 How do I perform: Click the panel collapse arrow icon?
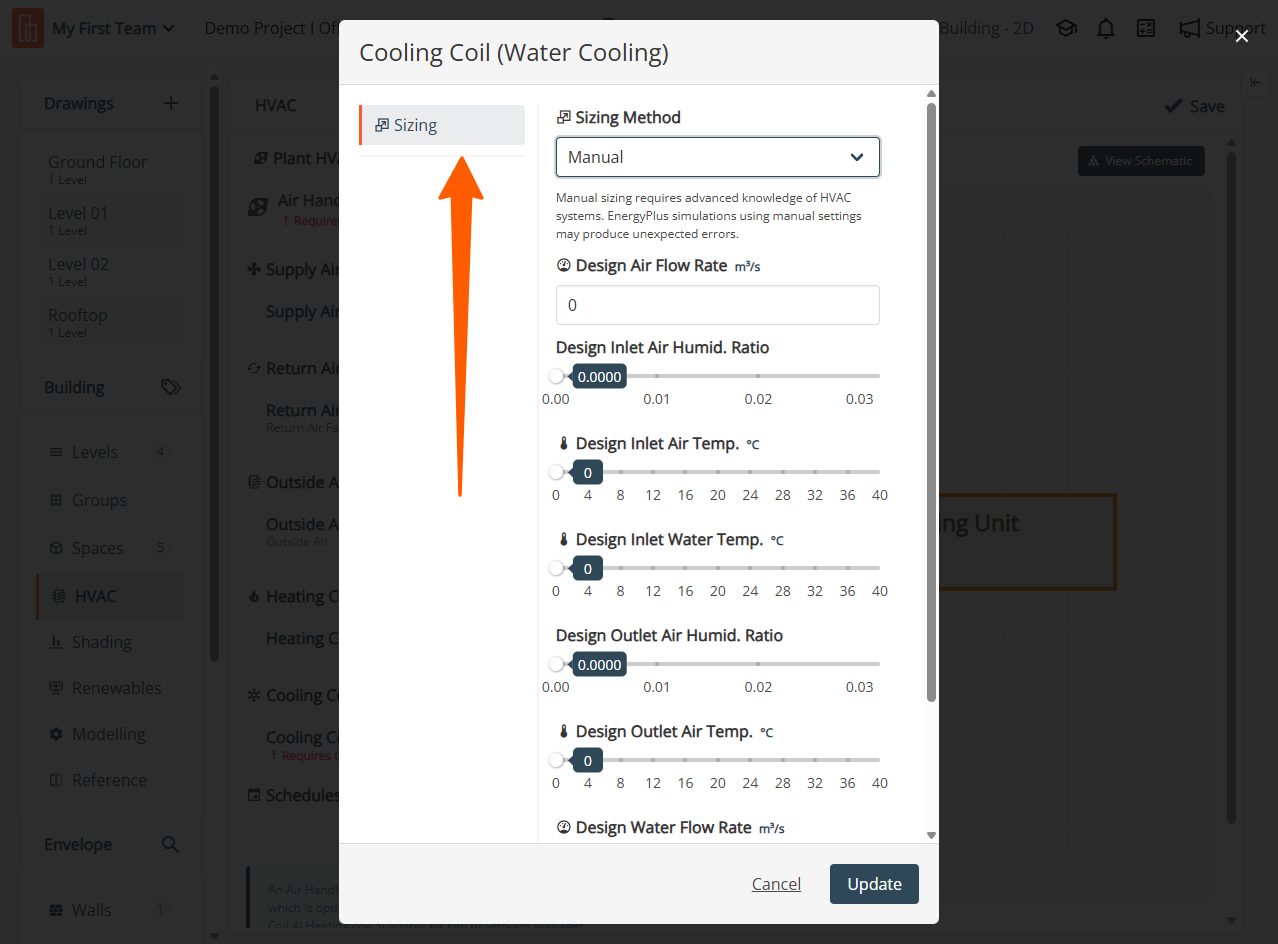(x=1256, y=82)
